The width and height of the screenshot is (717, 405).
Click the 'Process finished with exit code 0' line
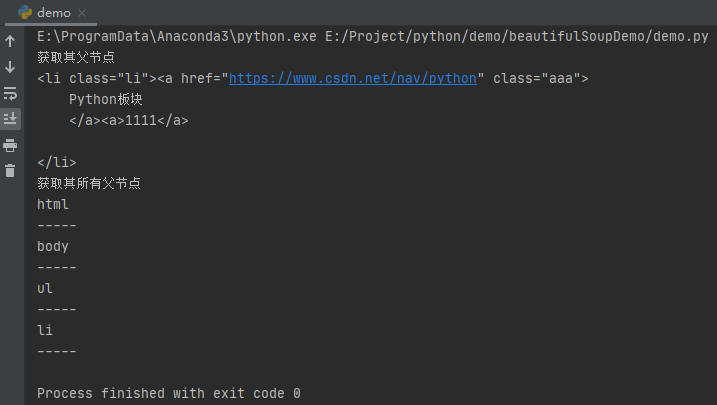[168, 393]
